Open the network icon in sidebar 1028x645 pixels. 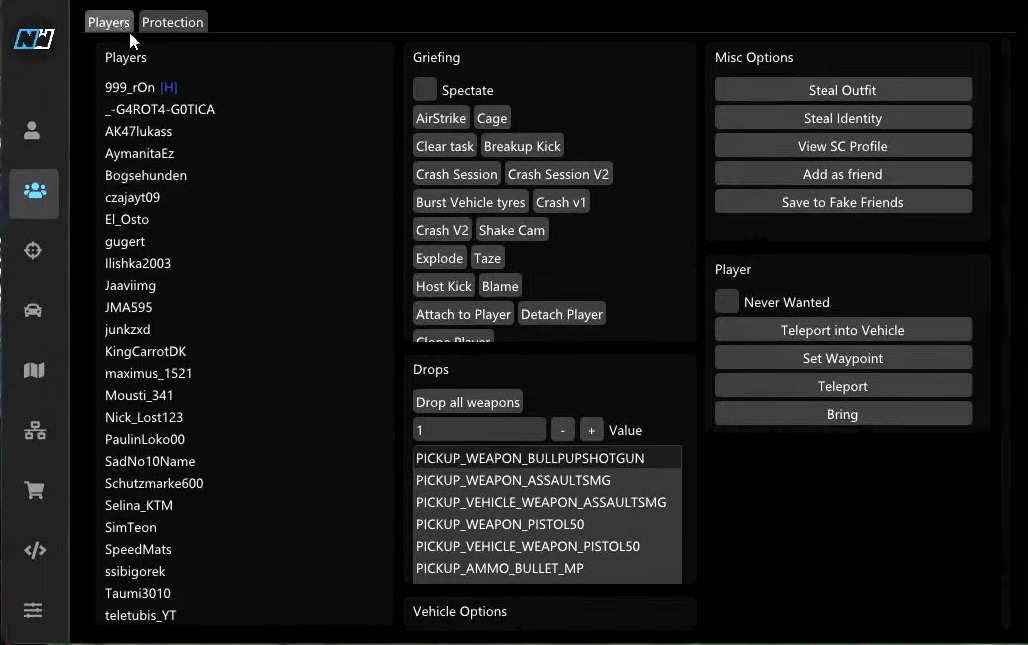click(x=34, y=431)
